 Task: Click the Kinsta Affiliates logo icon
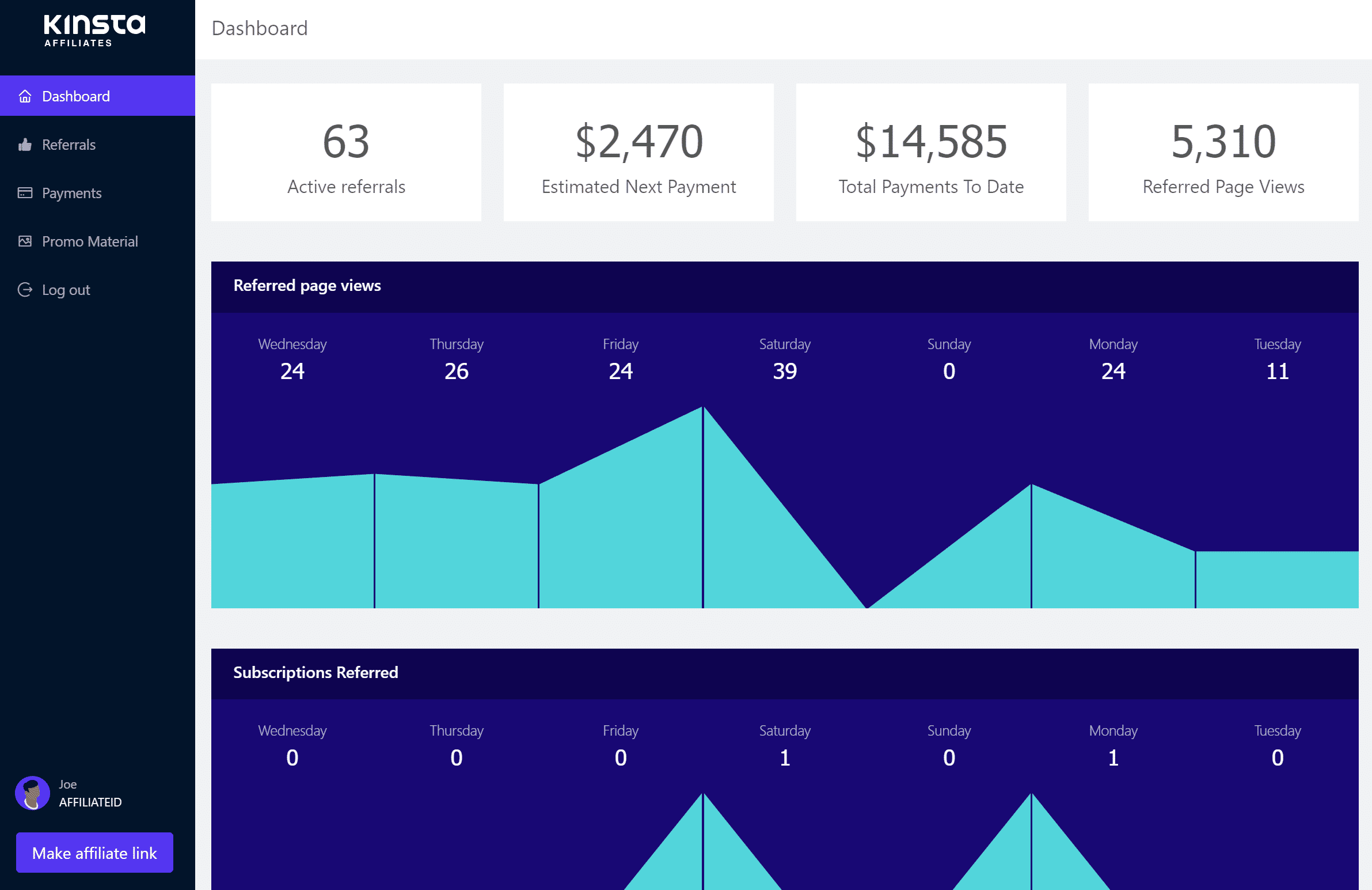pos(94,30)
